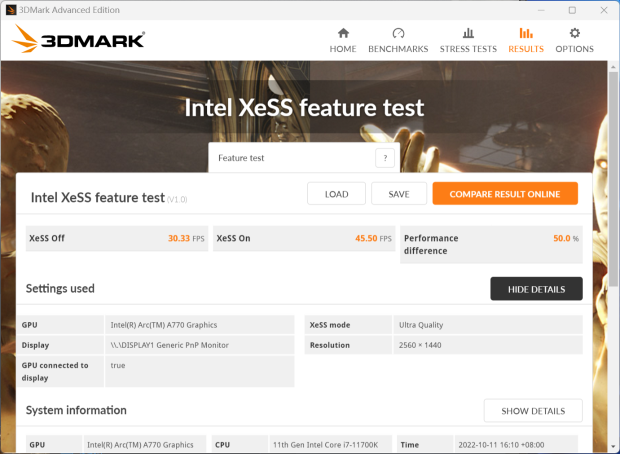Click the Save button
620x454 pixels.
coord(399,194)
